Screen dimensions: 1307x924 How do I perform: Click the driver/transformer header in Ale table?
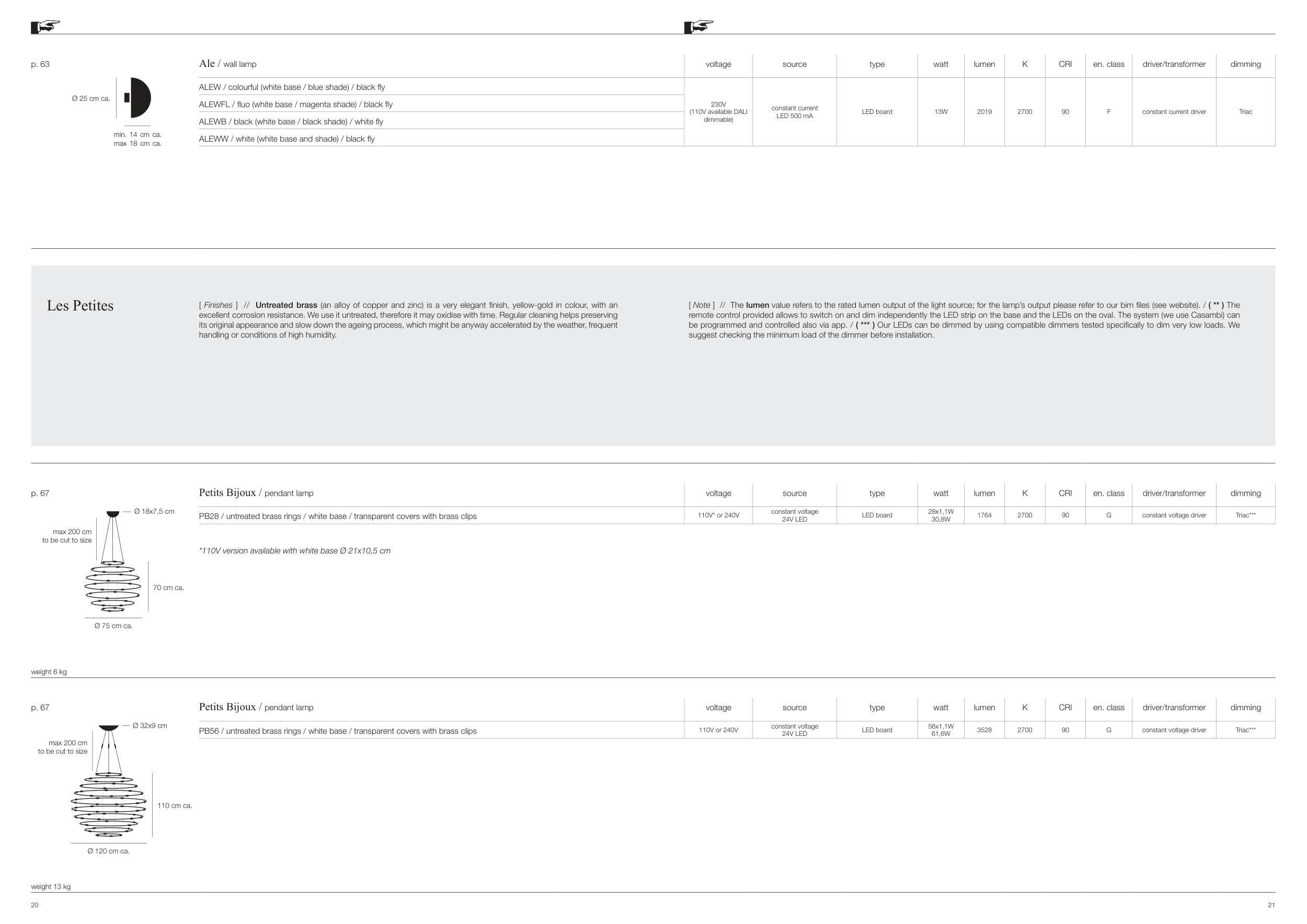(1173, 64)
